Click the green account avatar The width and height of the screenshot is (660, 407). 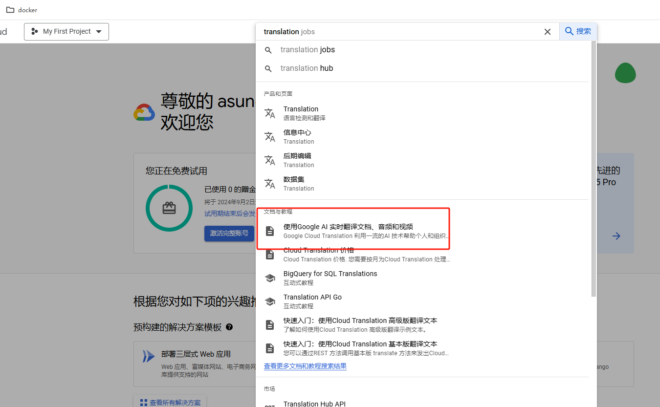(625, 73)
